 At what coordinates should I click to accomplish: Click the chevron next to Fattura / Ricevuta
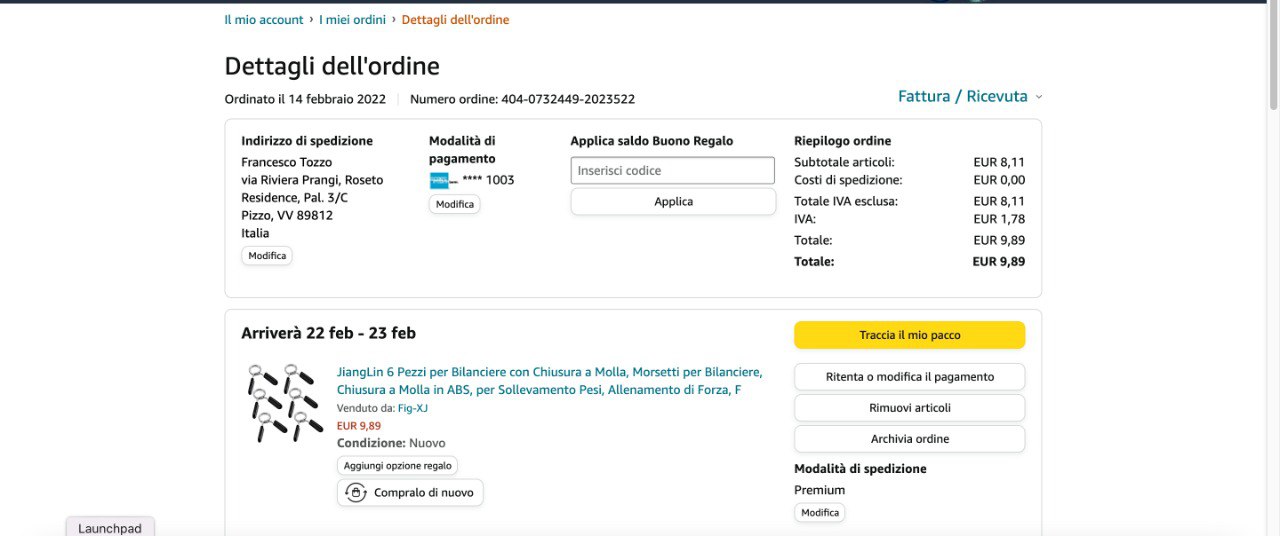click(x=1039, y=97)
